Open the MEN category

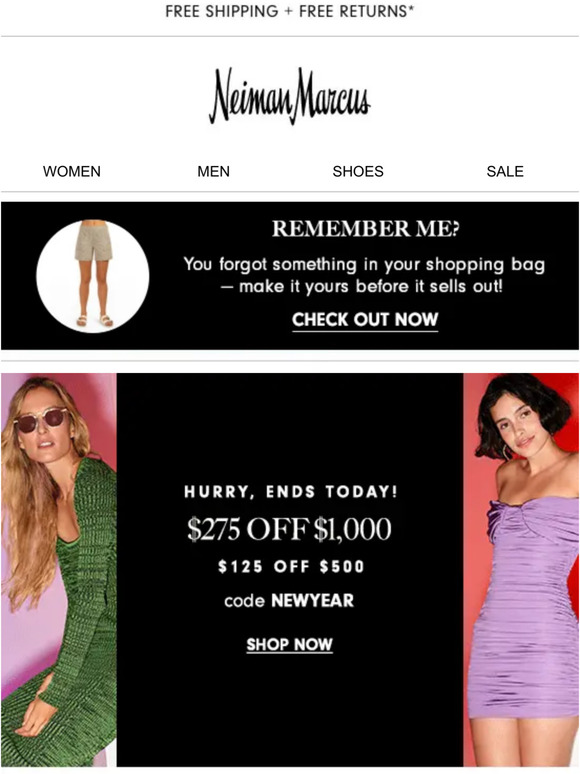tap(213, 171)
